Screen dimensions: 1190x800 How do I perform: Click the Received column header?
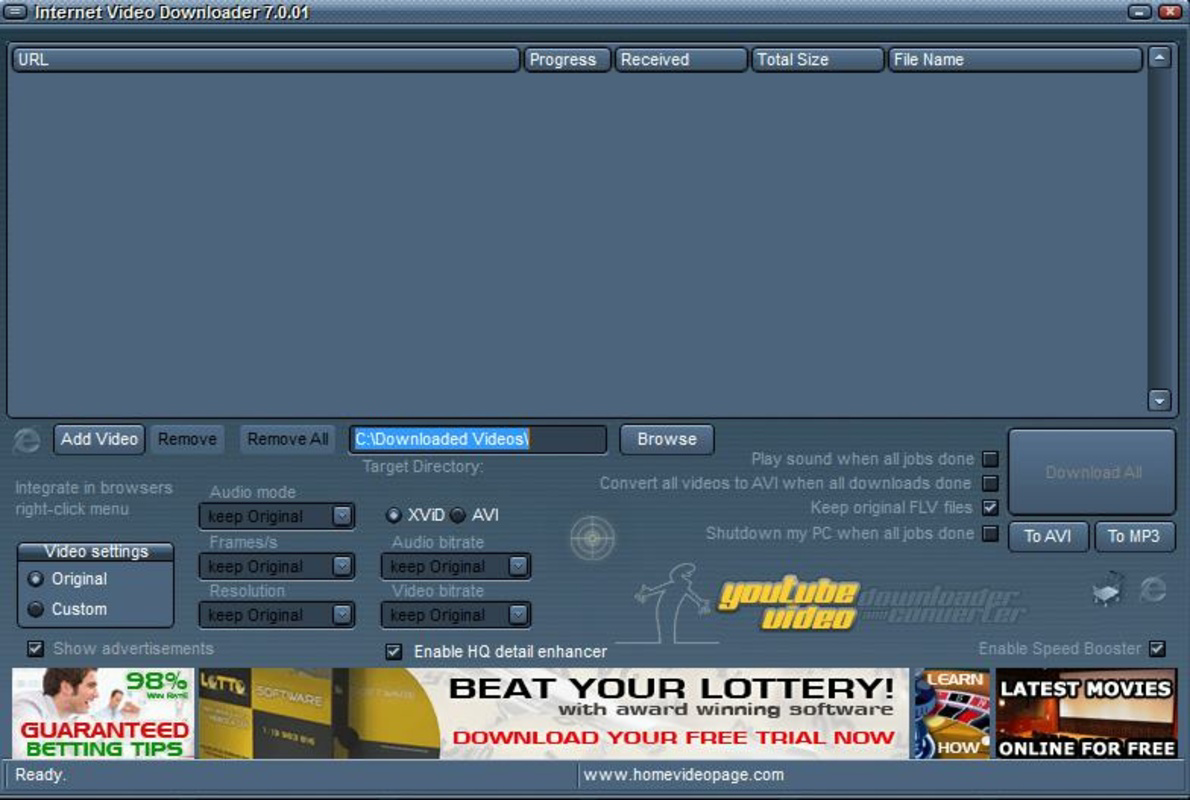pos(680,60)
